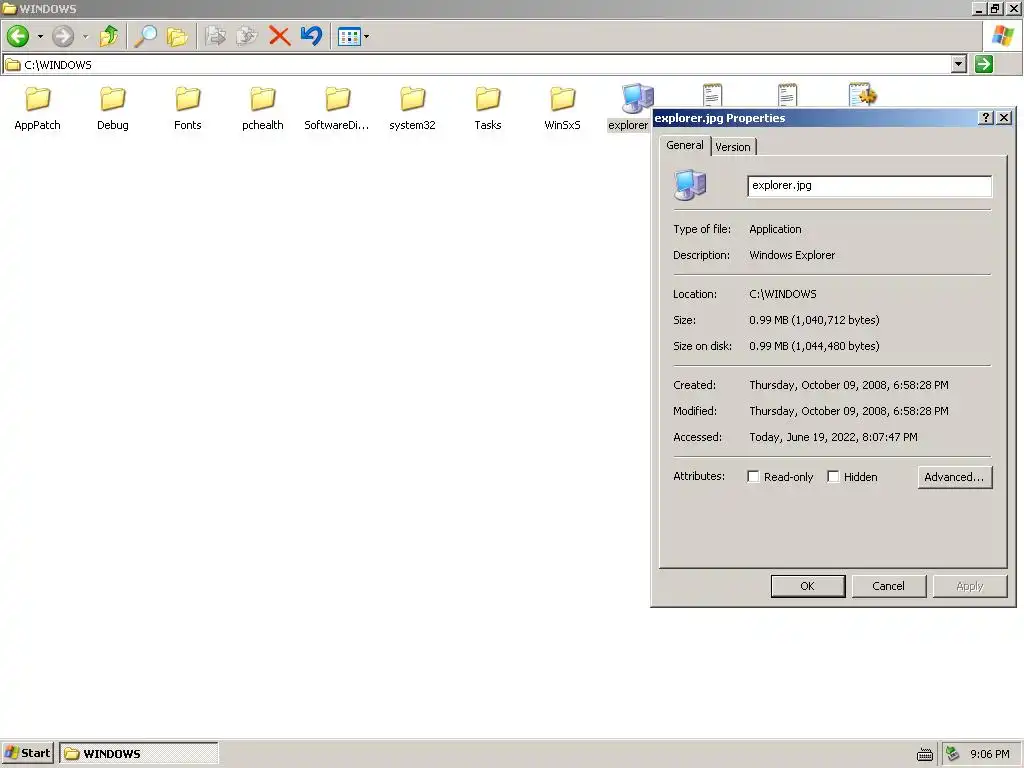Open the Advanced... attributes dialog
The width and height of the screenshot is (1024, 768).
[954, 477]
